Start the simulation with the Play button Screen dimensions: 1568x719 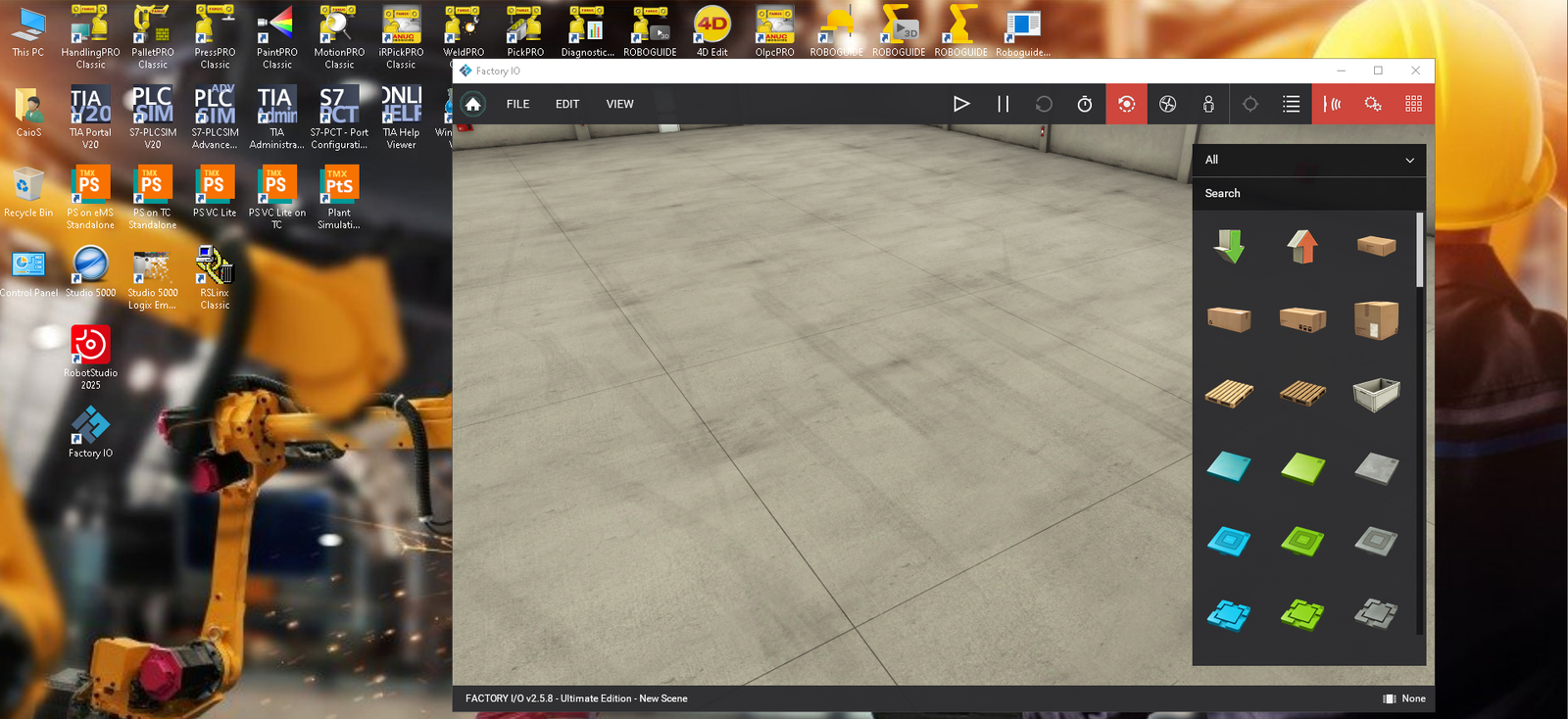960,104
